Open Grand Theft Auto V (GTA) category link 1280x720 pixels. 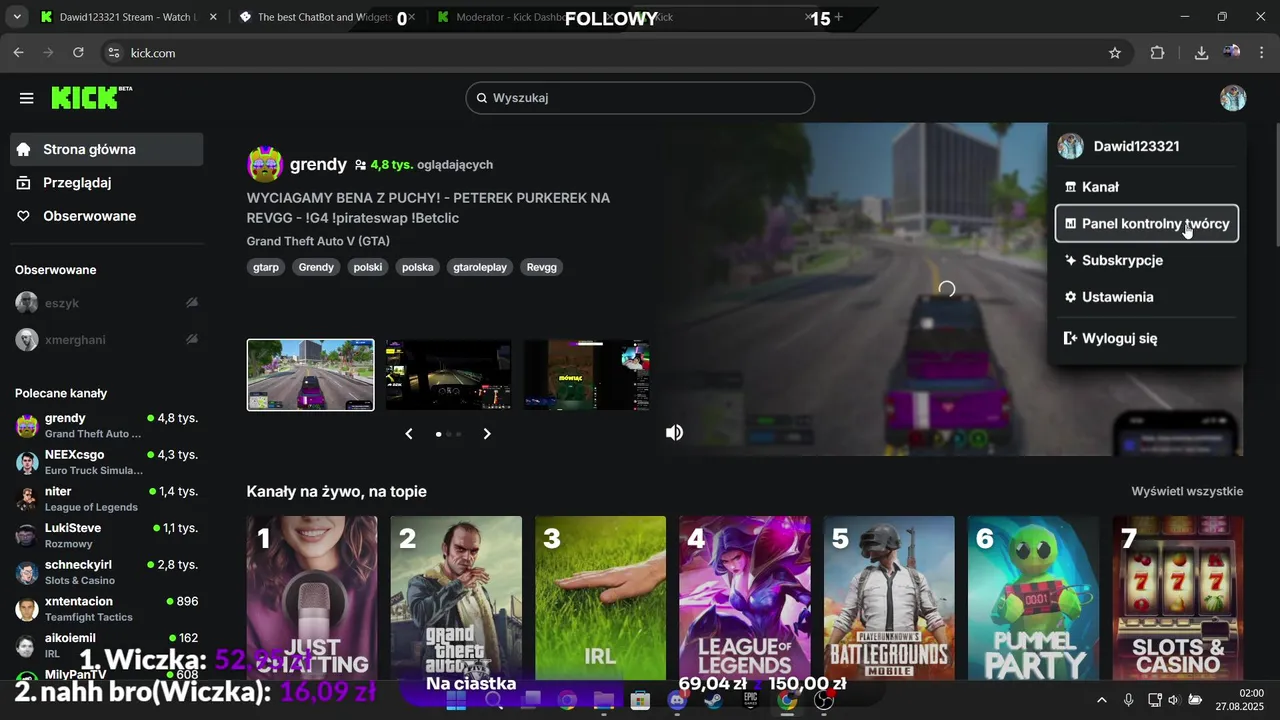coord(318,241)
